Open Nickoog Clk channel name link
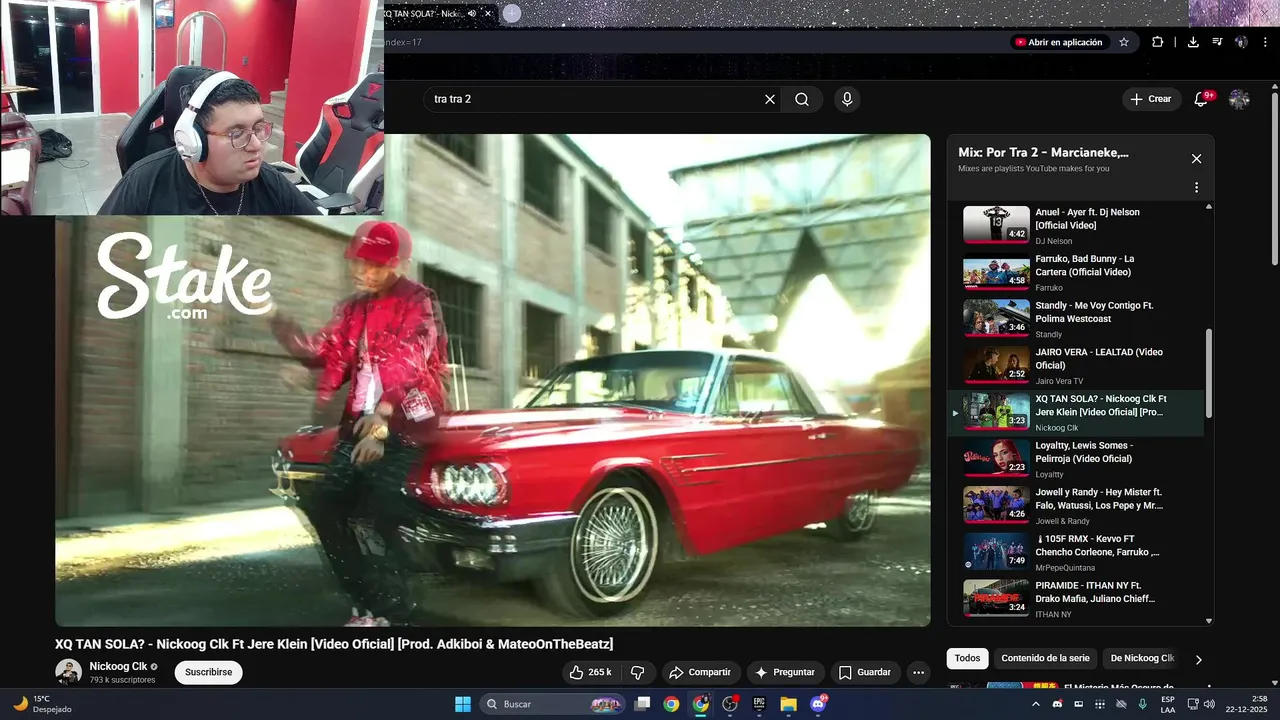Viewport: 1280px width, 720px height. click(118, 666)
